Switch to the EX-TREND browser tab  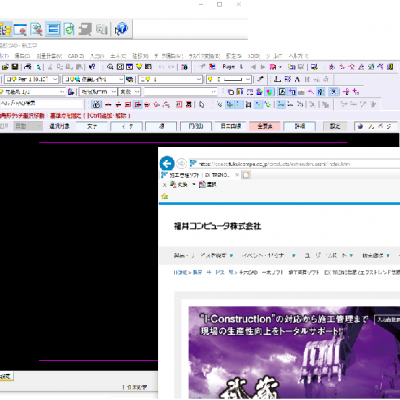pyautogui.click(x=200, y=175)
